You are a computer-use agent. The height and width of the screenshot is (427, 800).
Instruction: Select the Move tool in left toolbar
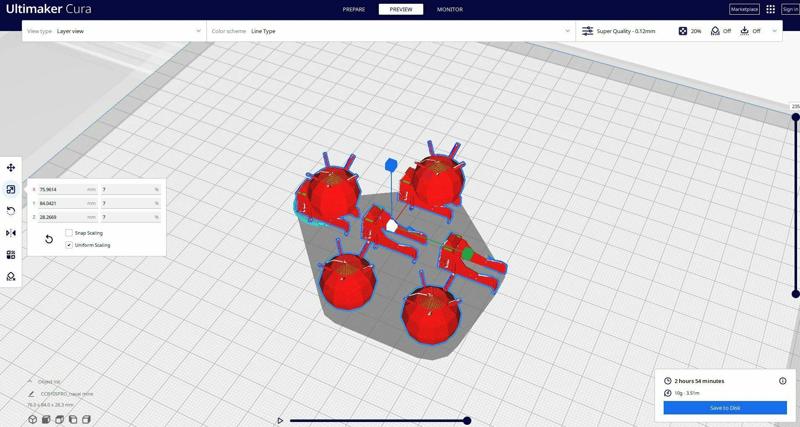pos(11,167)
